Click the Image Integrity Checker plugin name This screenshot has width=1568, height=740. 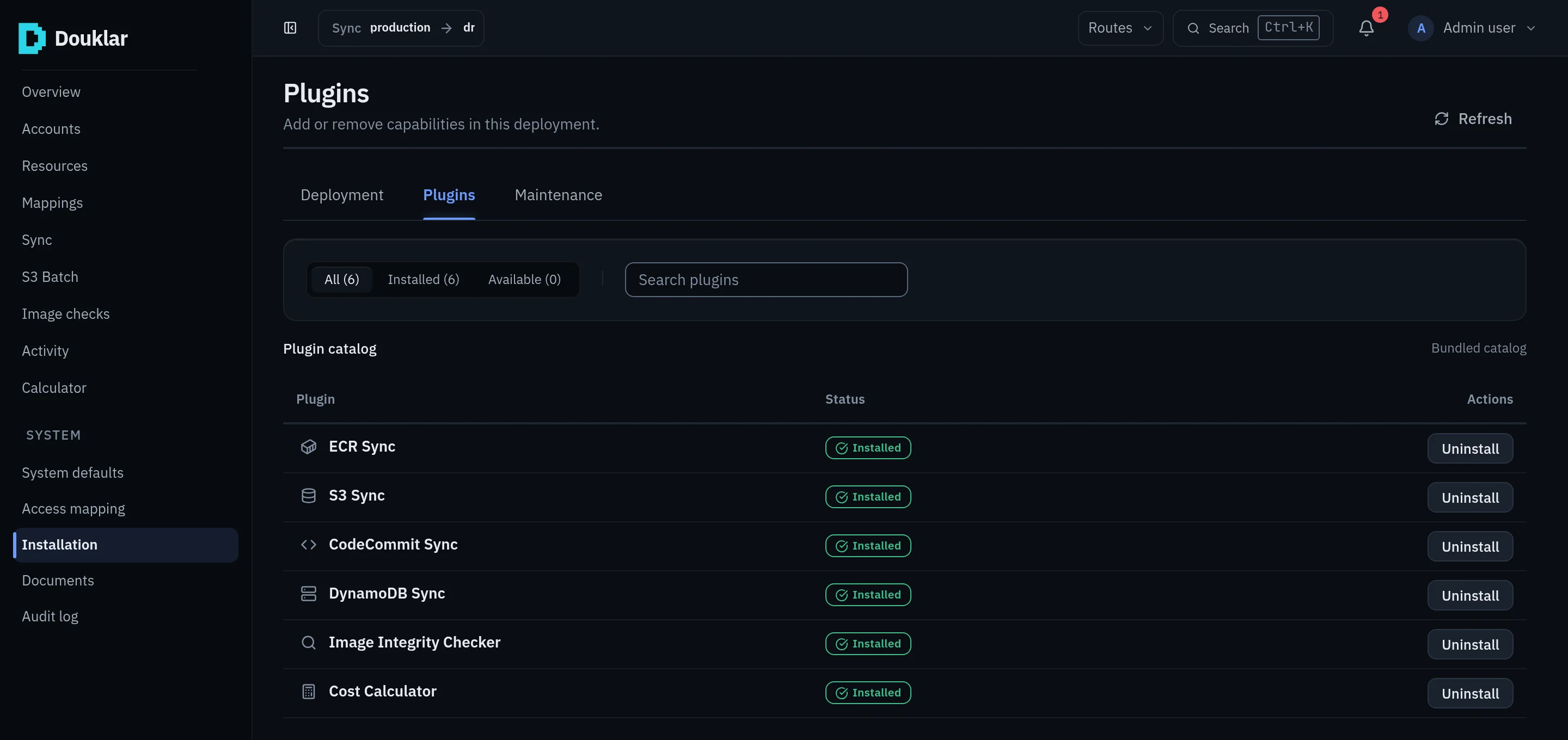coord(414,643)
